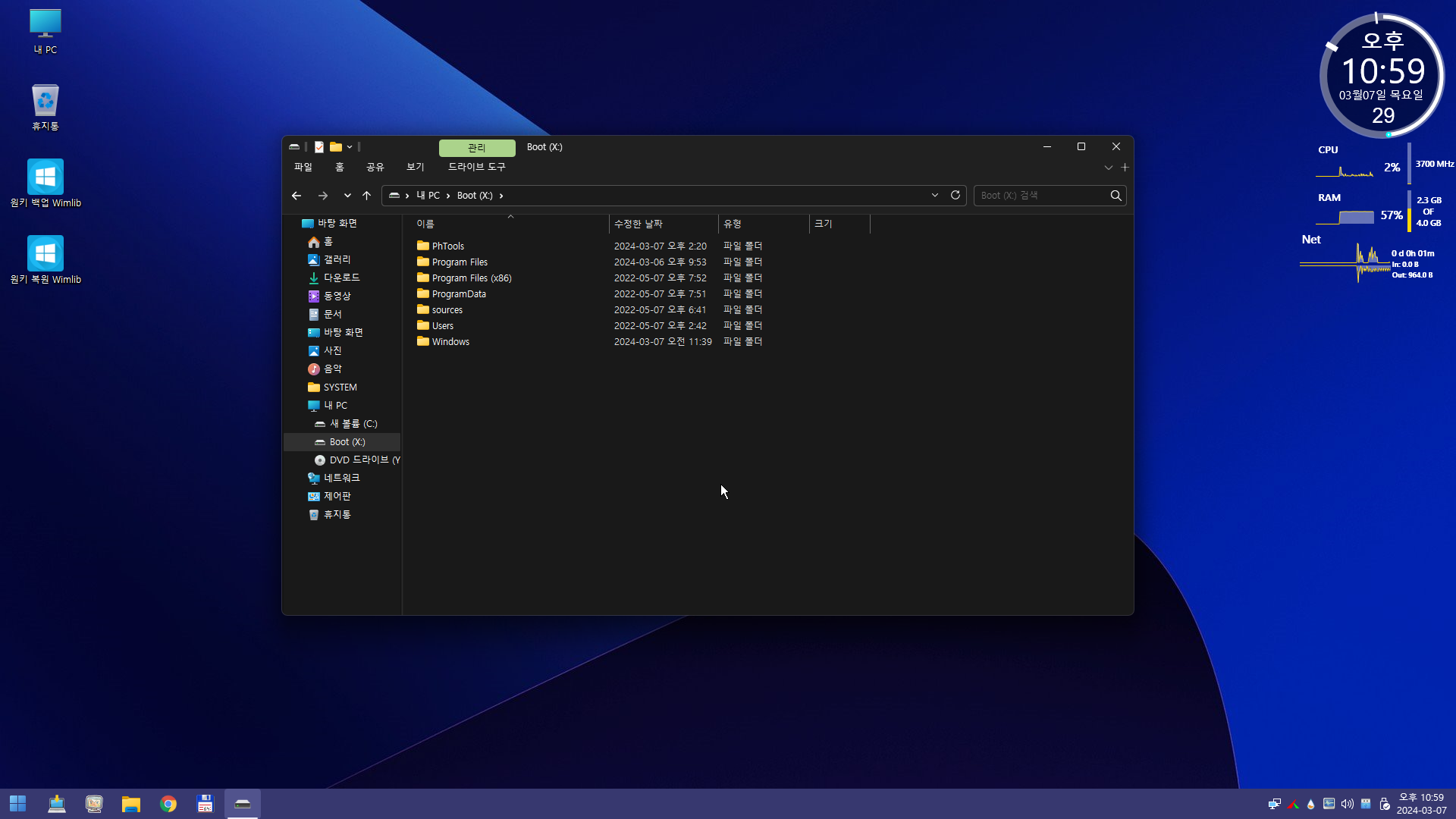Open 휴지통 in the navigation pane

[x=330, y=515]
